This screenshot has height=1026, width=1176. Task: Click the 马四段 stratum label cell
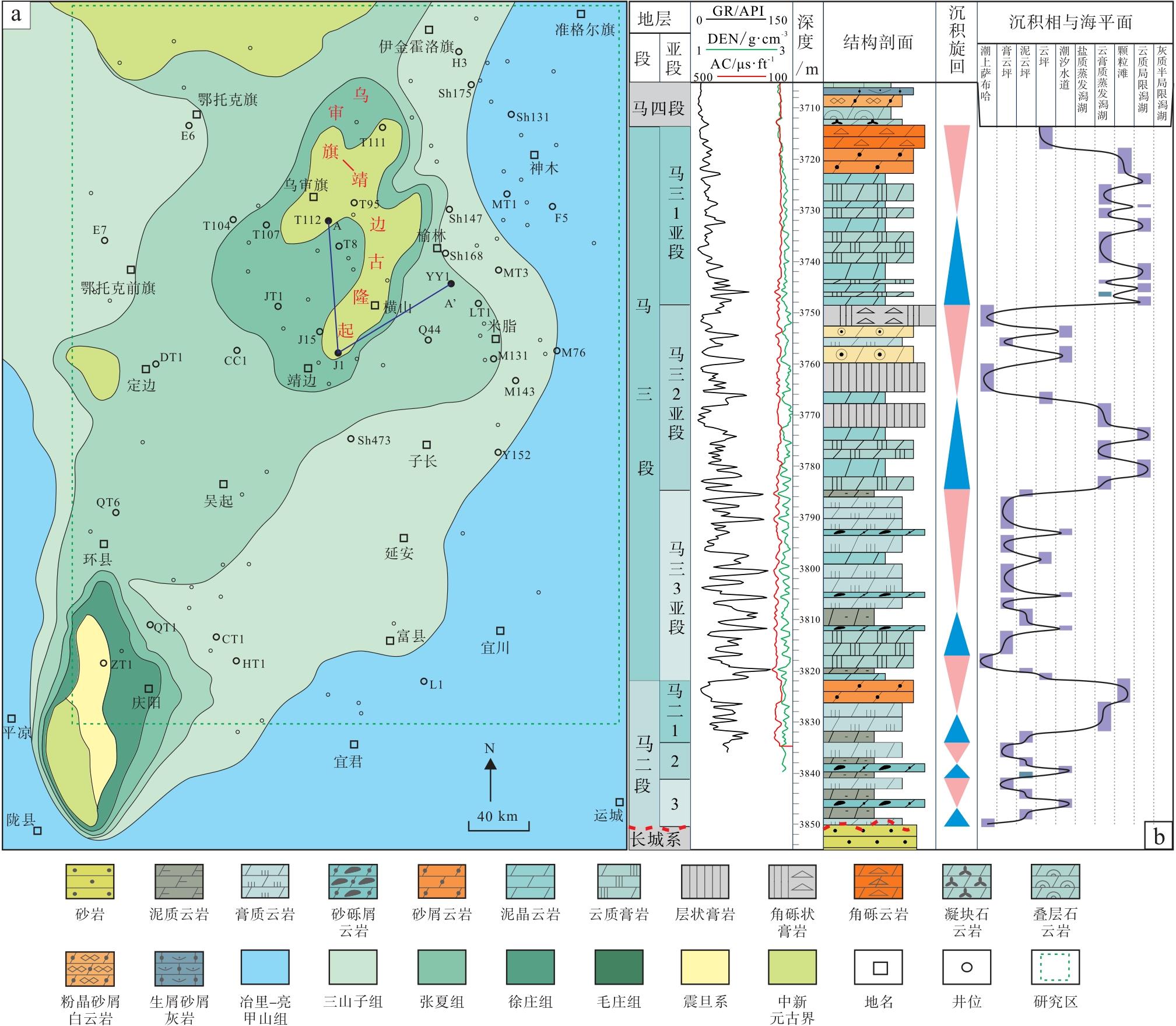coord(659,107)
